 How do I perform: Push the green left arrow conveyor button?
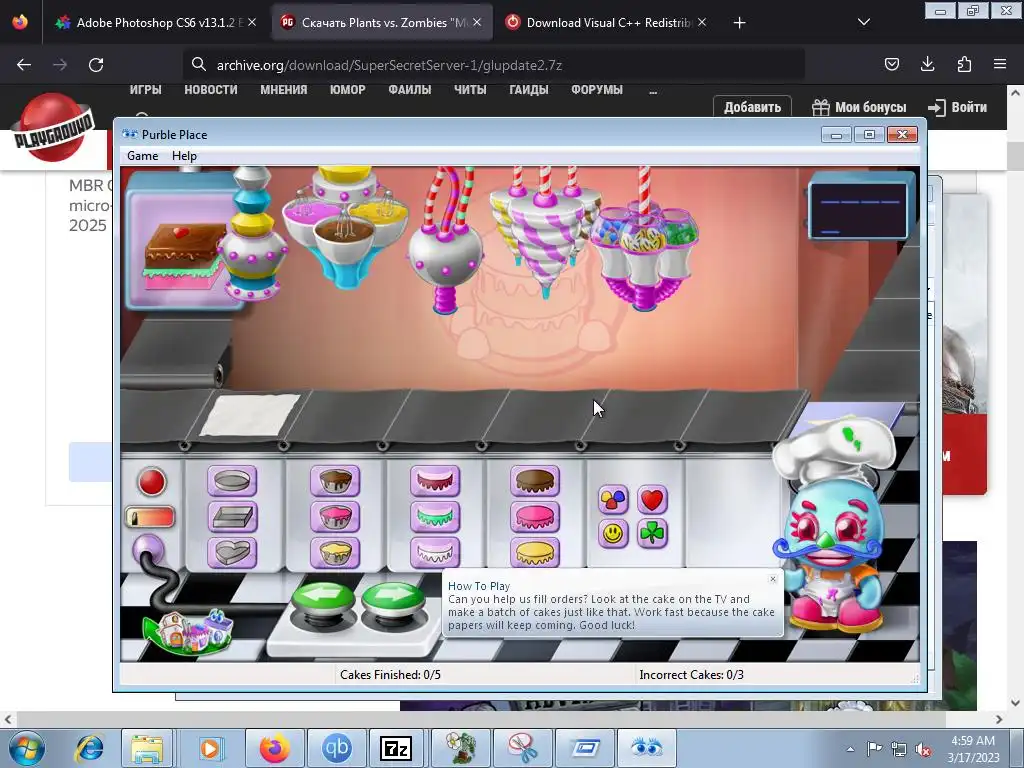tap(323, 599)
